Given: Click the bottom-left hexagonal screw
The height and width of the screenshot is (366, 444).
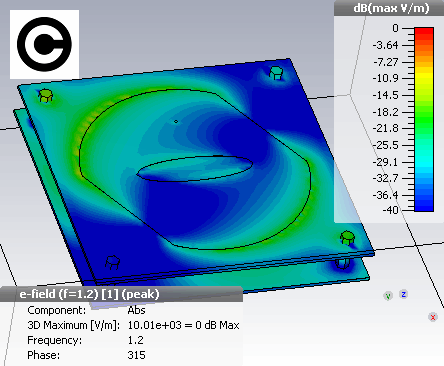Looking at the screenshot, I should coord(112,262).
